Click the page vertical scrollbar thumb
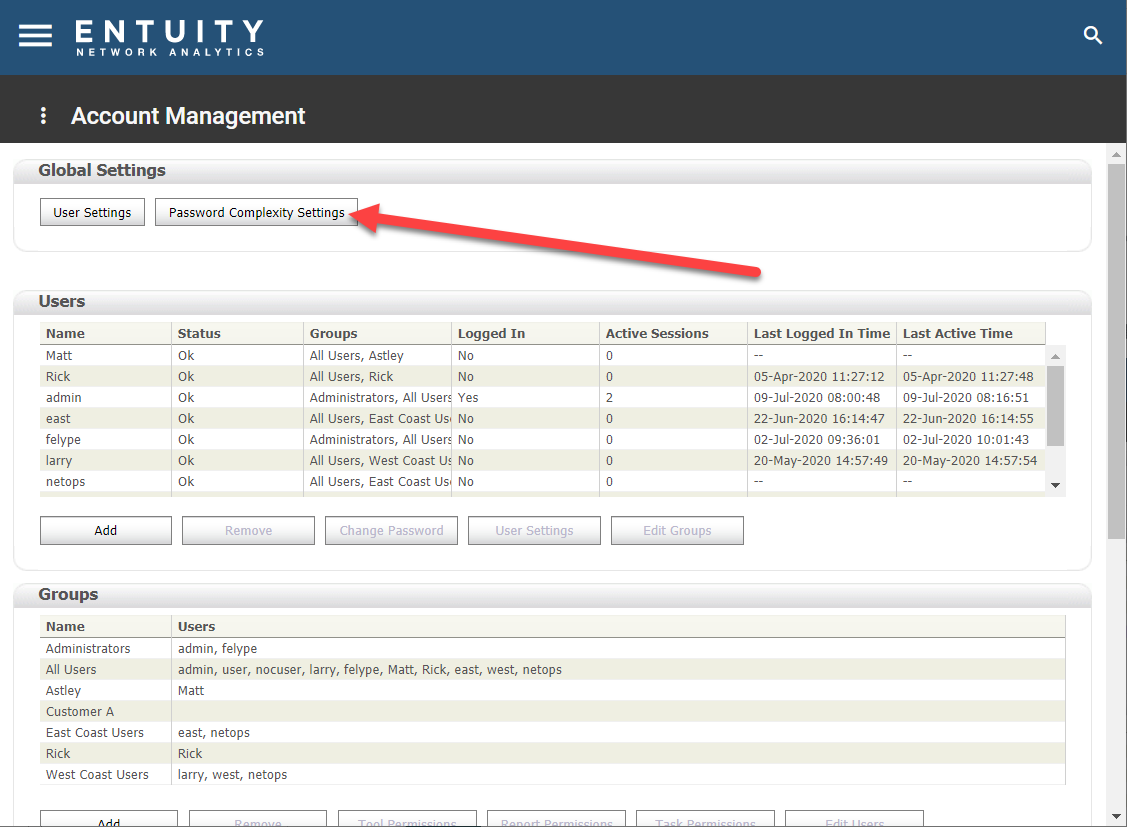Image resolution: width=1127 pixels, height=827 pixels. 1116,351
